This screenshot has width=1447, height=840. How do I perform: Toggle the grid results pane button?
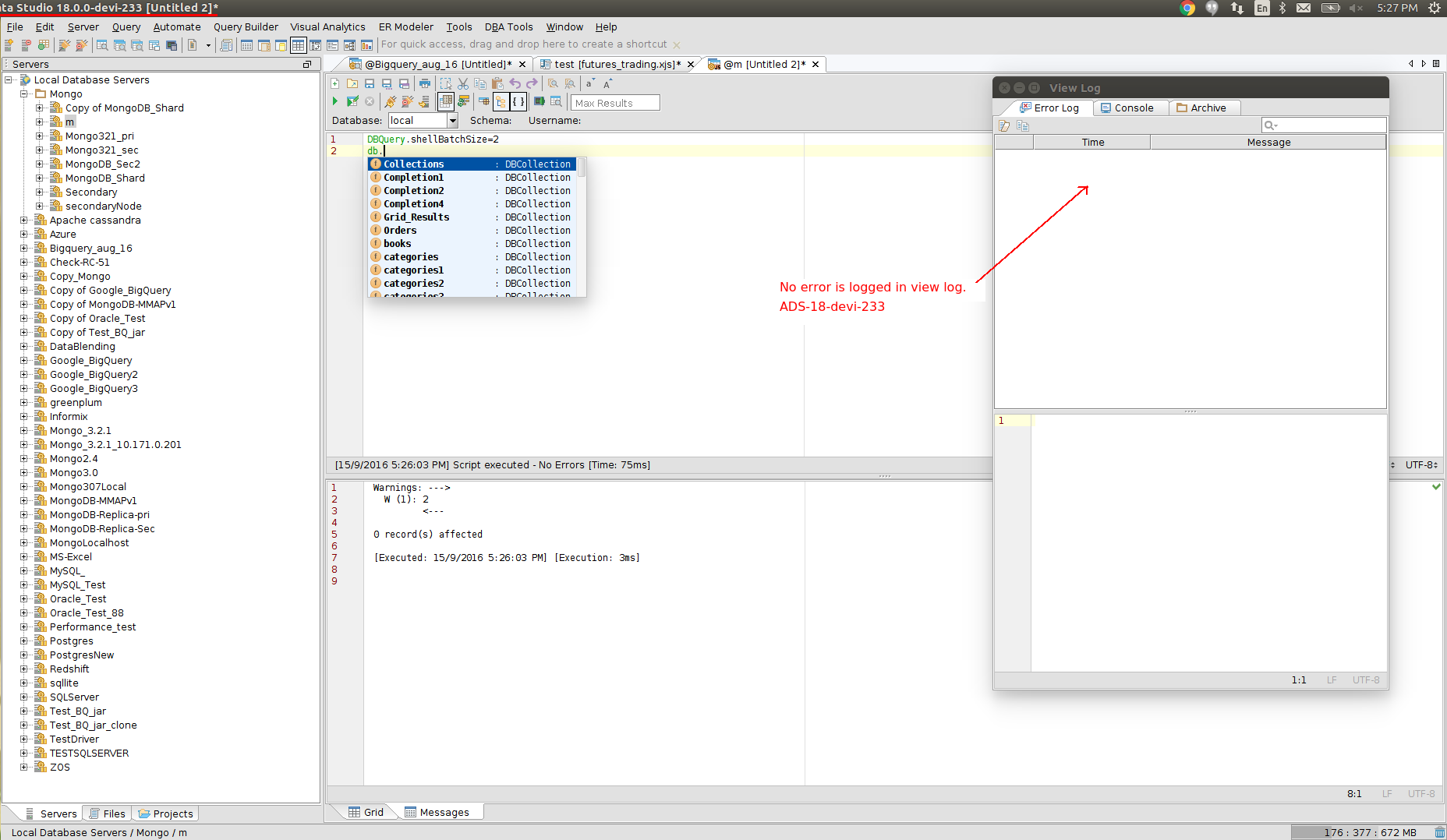pos(446,101)
